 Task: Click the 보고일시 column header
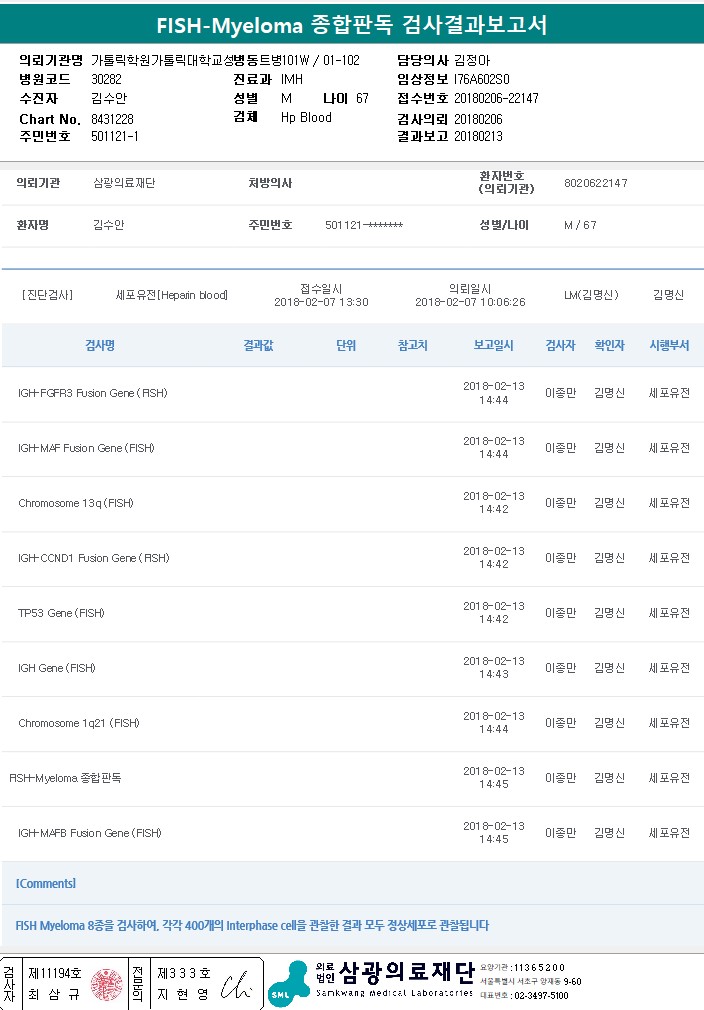pyautogui.click(x=493, y=345)
